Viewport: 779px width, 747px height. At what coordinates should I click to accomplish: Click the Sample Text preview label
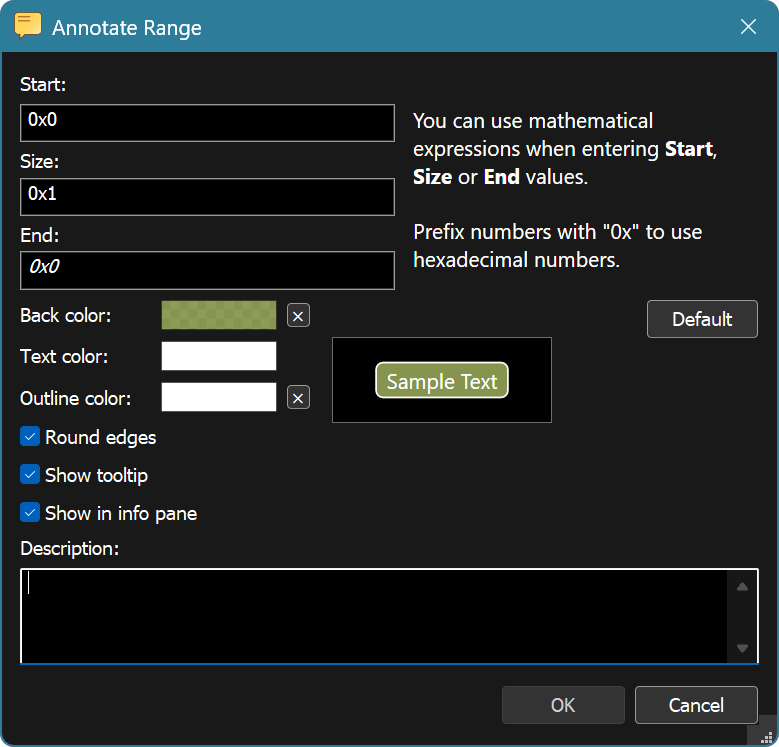(x=442, y=381)
